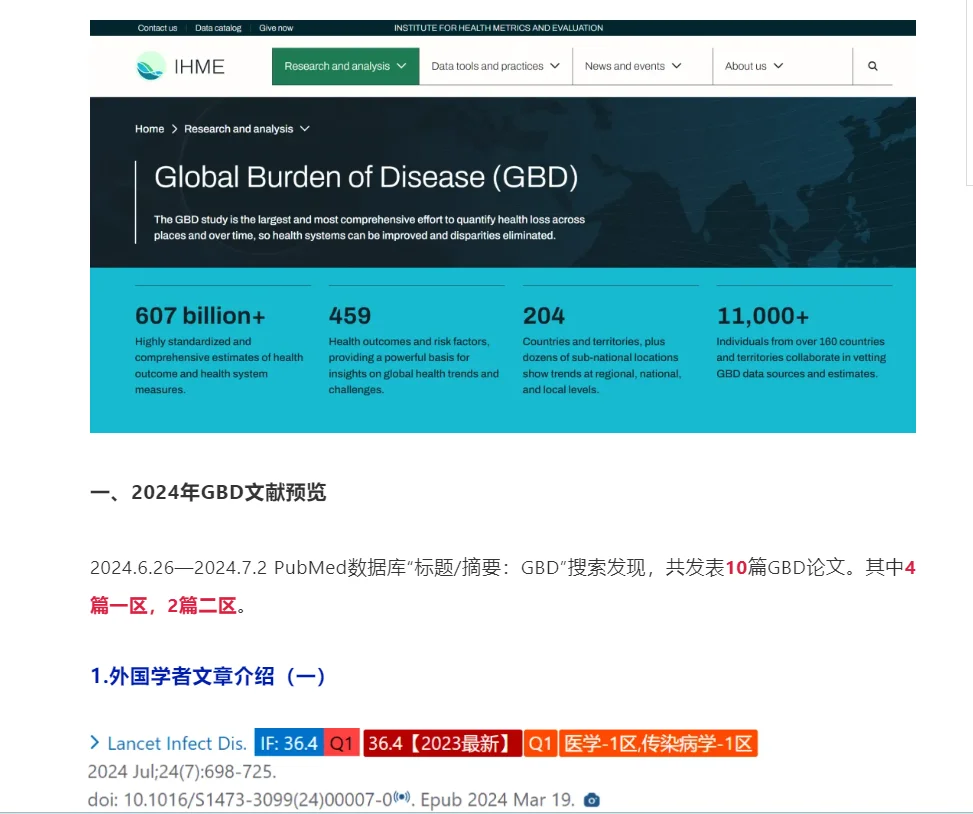Screen dimensions: 973x814
Task: Open the Data catalog link
Action: click(x=218, y=28)
